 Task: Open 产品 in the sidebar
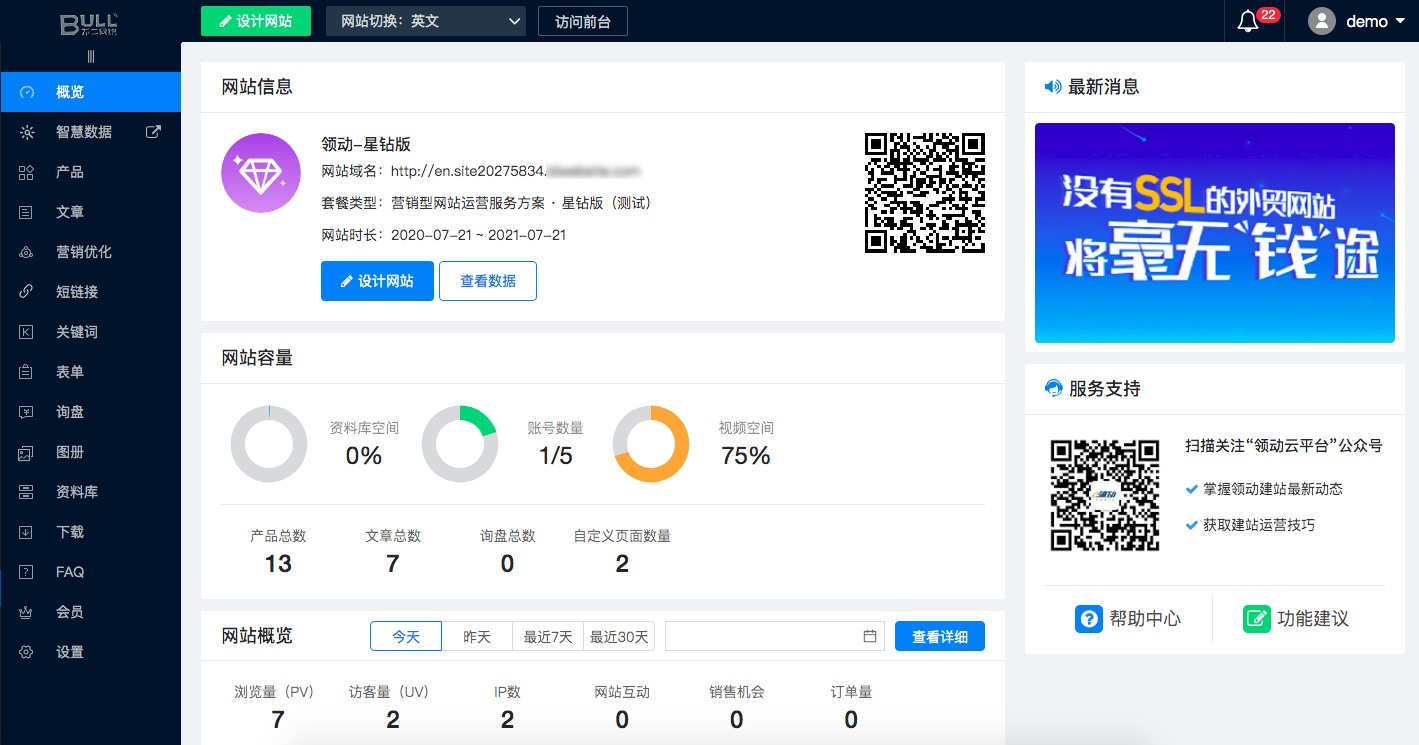[x=70, y=172]
